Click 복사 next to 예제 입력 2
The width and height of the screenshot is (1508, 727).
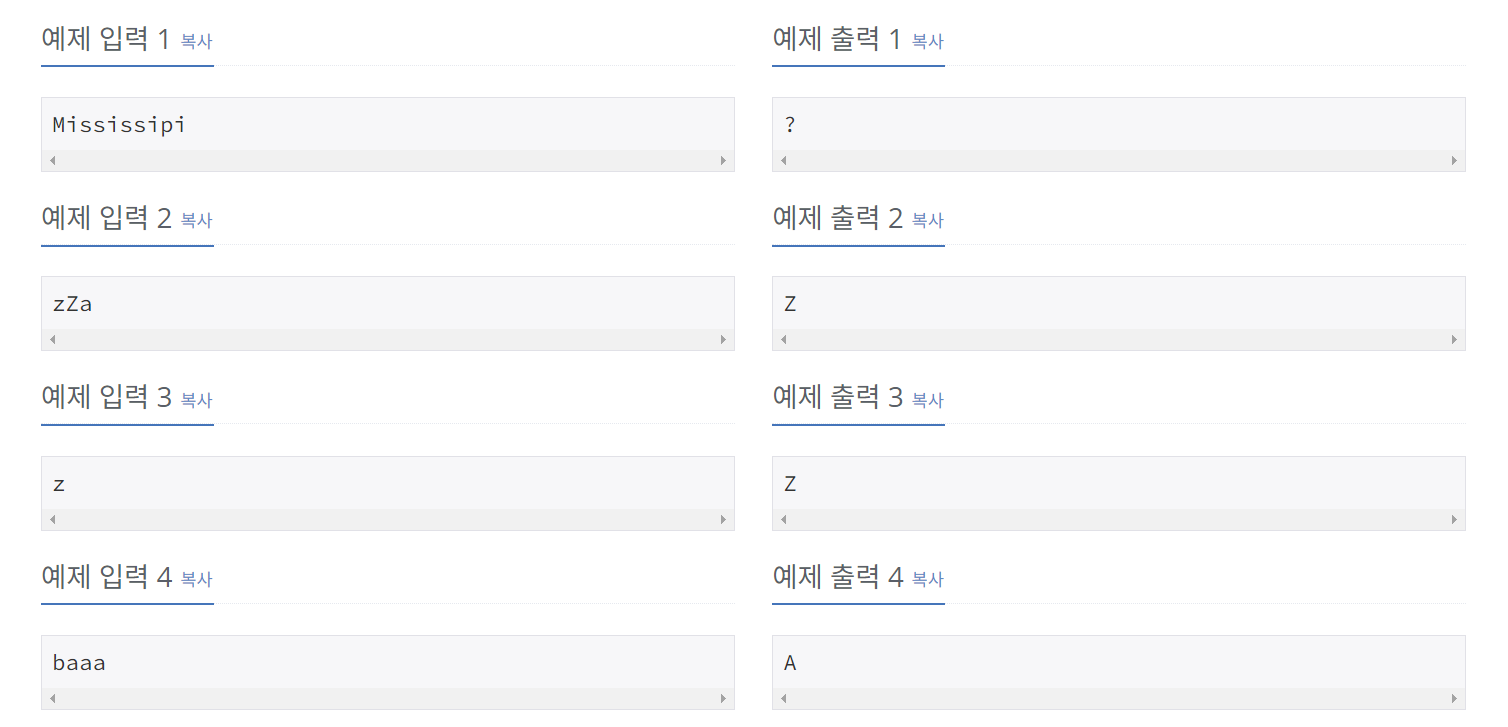pyautogui.click(x=194, y=221)
